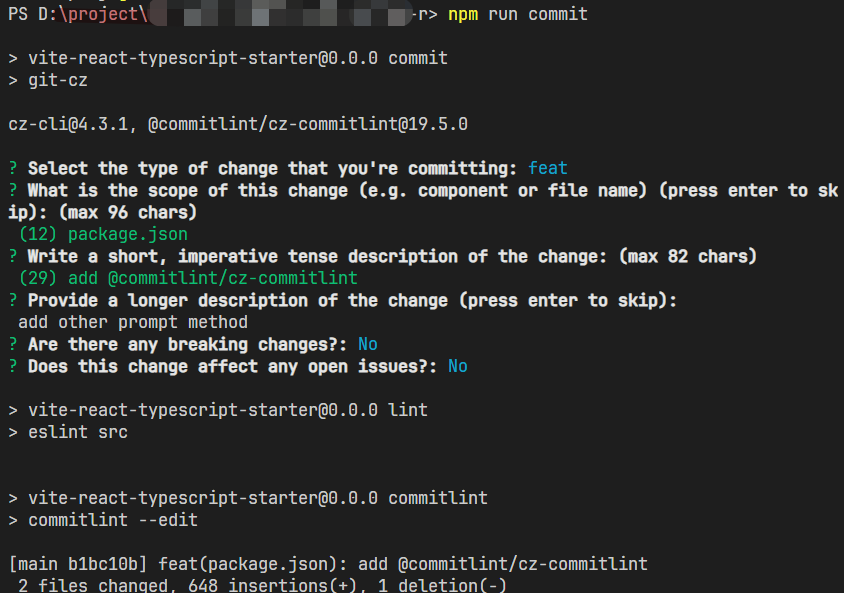Click 'No' answer for breaking changes
The image size is (844, 593).
368,344
